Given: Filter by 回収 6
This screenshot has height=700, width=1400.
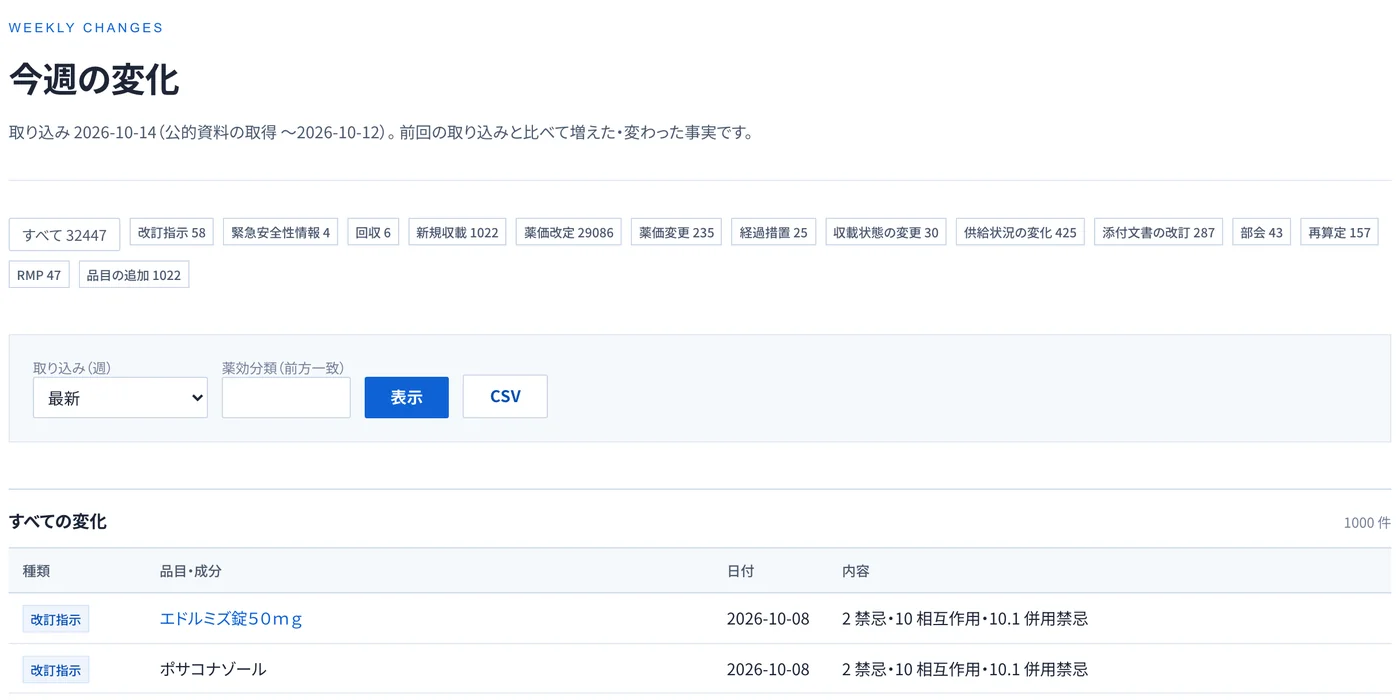Looking at the screenshot, I should (x=374, y=232).
